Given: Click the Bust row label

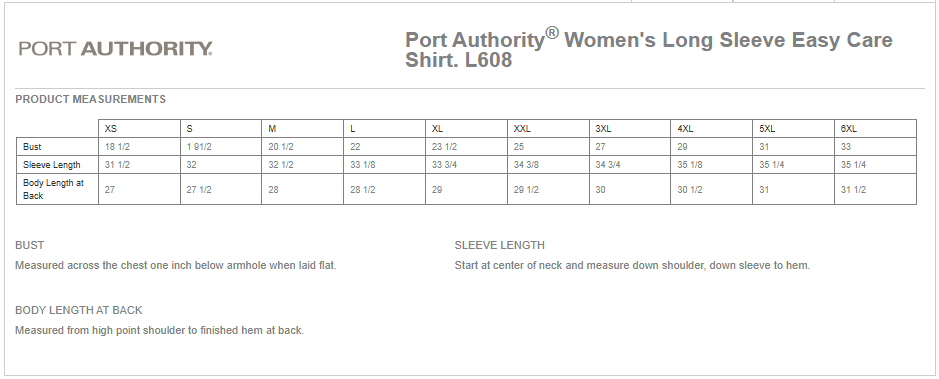Looking at the screenshot, I should tap(32, 147).
